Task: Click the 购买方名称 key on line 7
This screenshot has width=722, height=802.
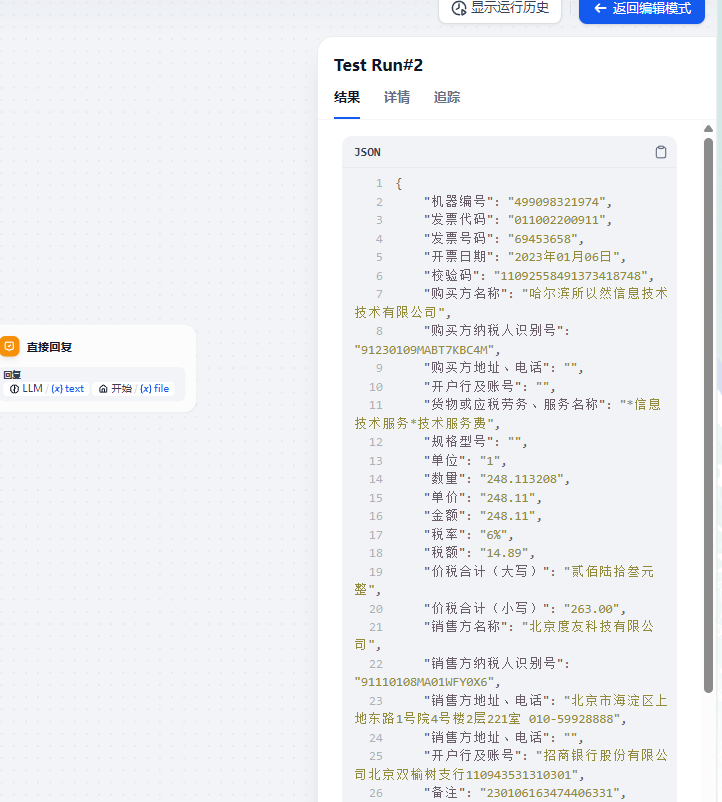Action: tap(465, 294)
